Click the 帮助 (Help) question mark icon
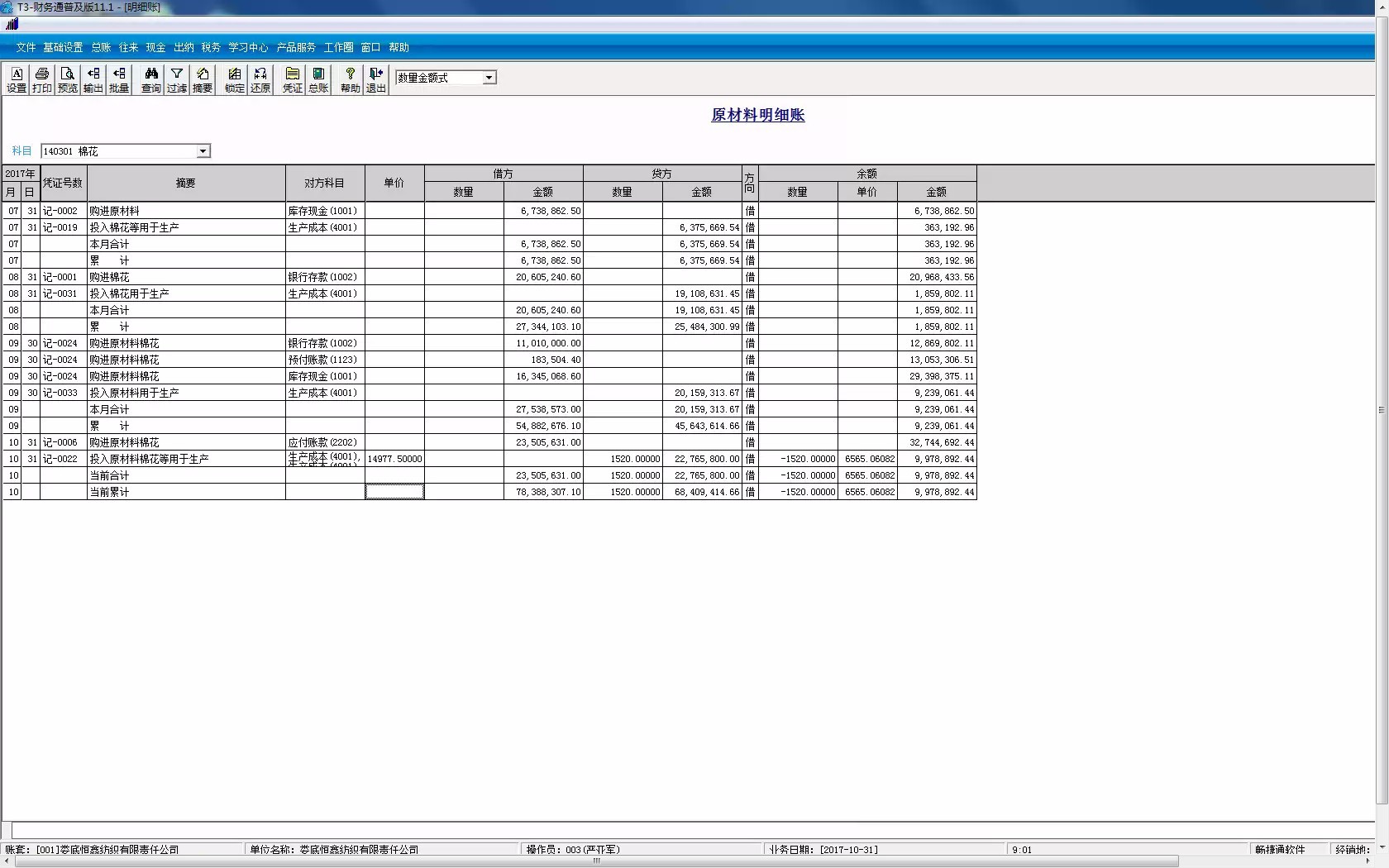 pyautogui.click(x=351, y=80)
